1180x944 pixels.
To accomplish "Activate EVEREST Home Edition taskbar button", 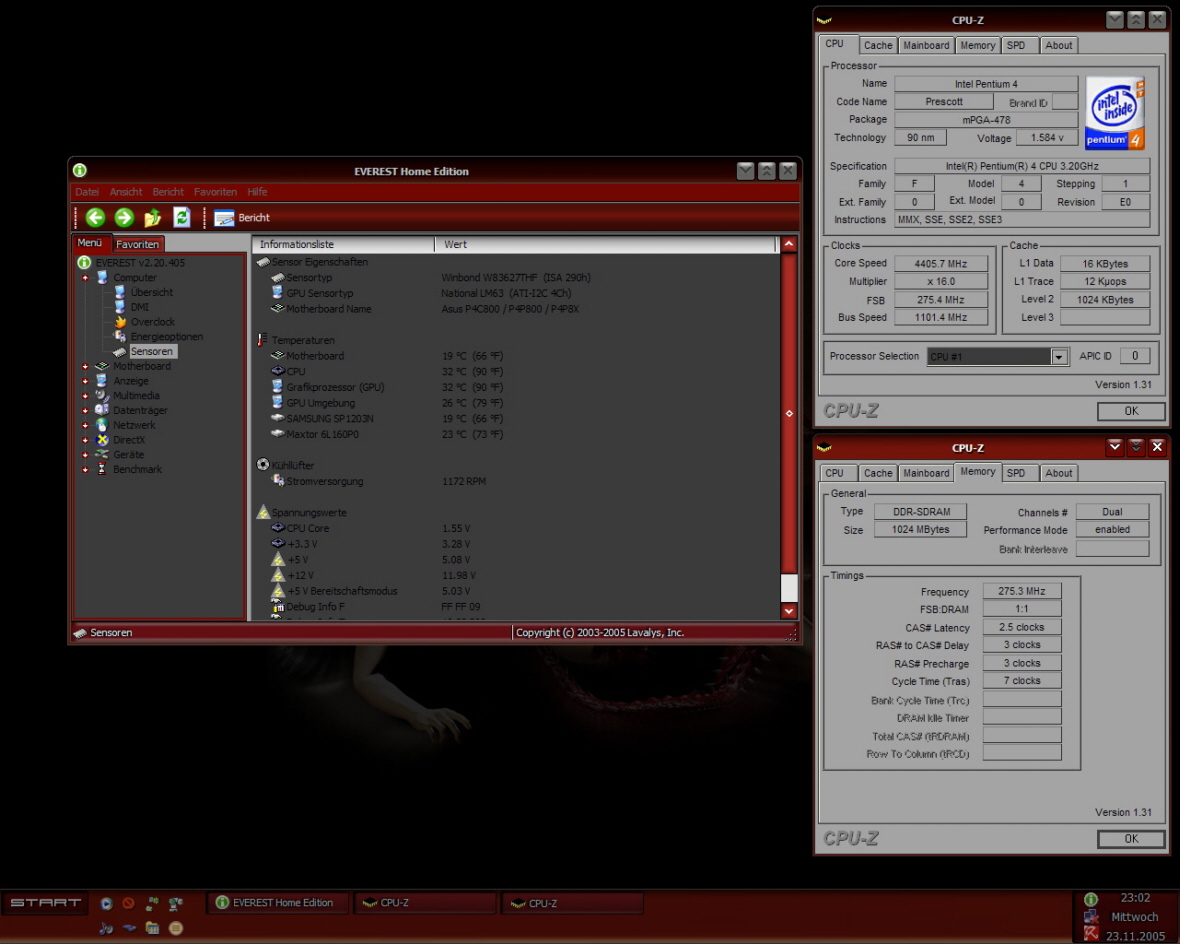I will pos(278,903).
